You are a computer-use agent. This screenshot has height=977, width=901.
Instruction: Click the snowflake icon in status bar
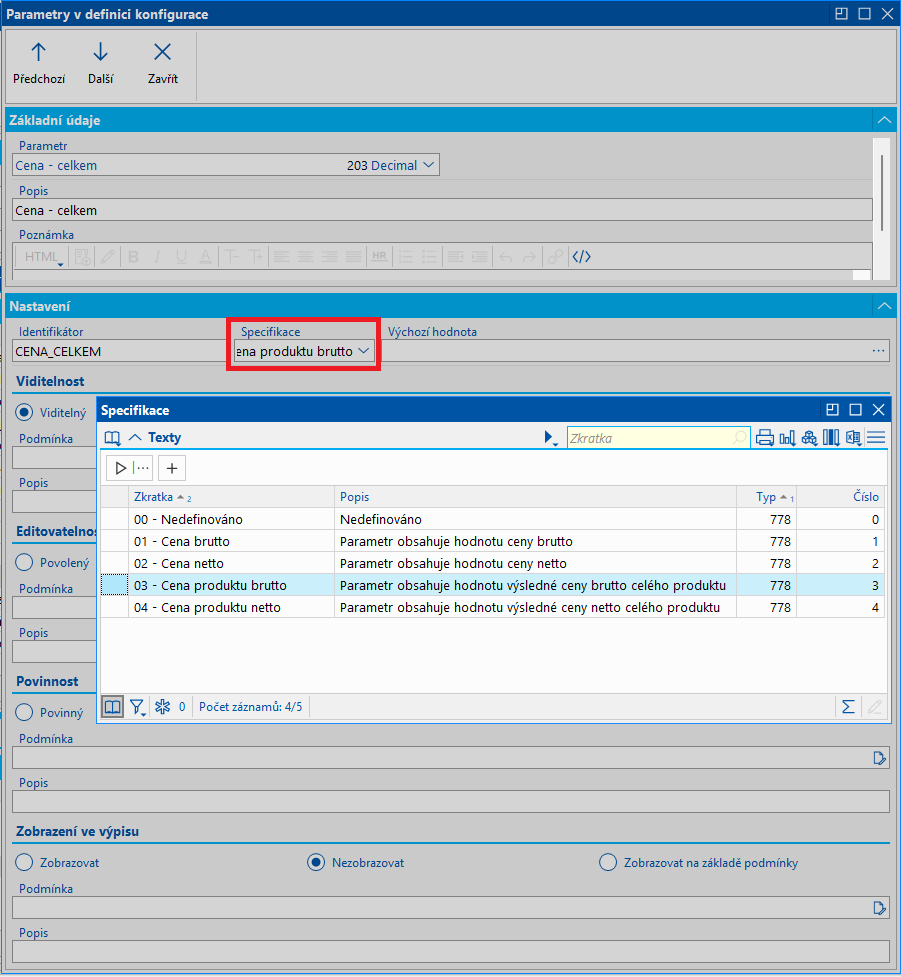coord(163,707)
